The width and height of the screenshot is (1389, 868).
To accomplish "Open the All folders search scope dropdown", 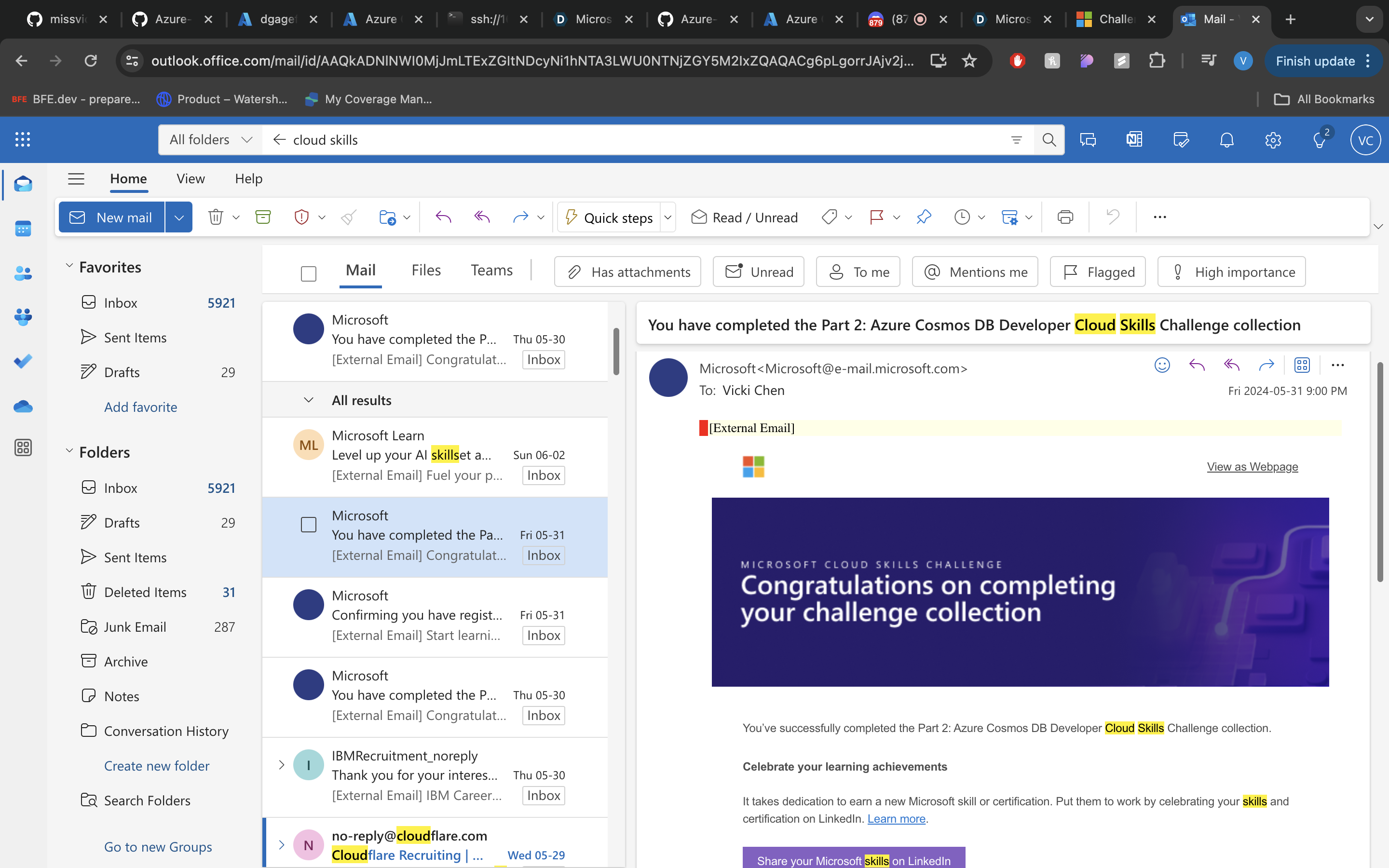I will pyautogui.click(x=211, y=139).
